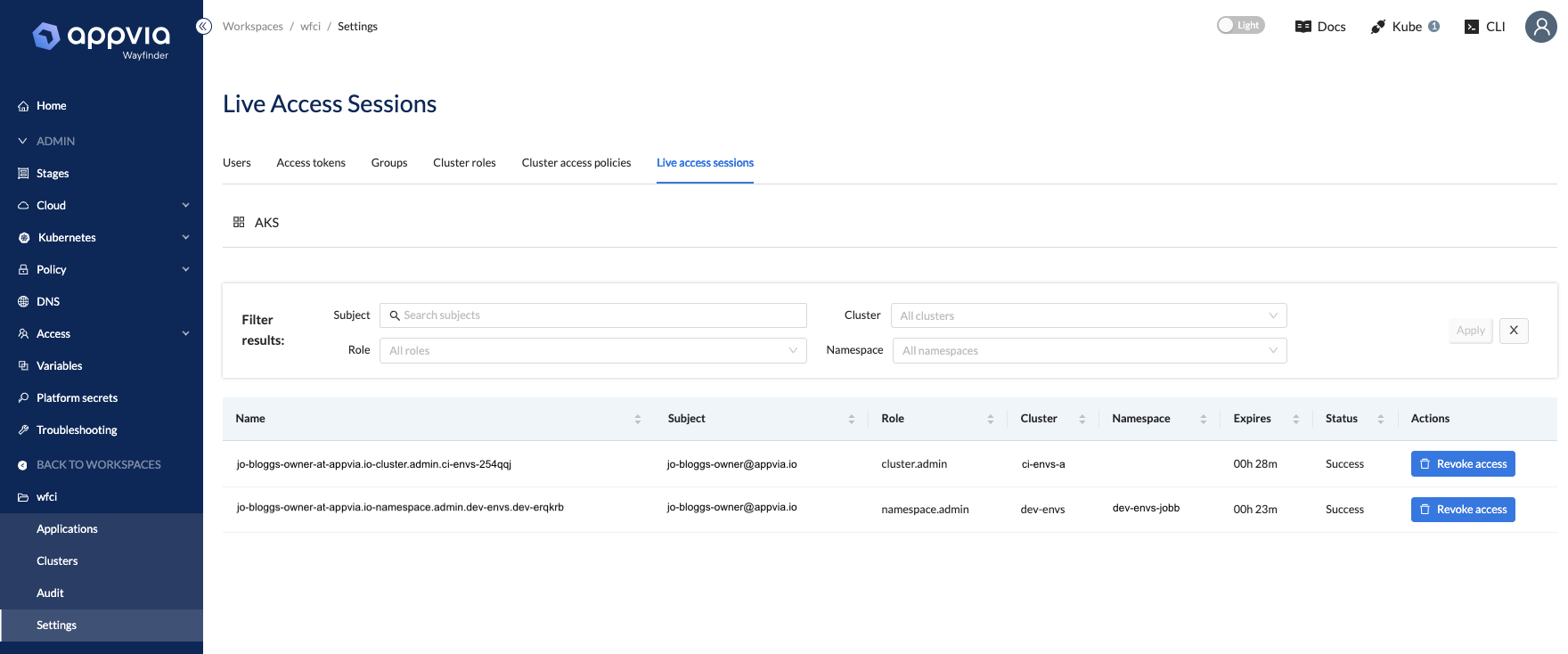Switch to the Users tab
1568x654 pixels.
tap(237, 163)
